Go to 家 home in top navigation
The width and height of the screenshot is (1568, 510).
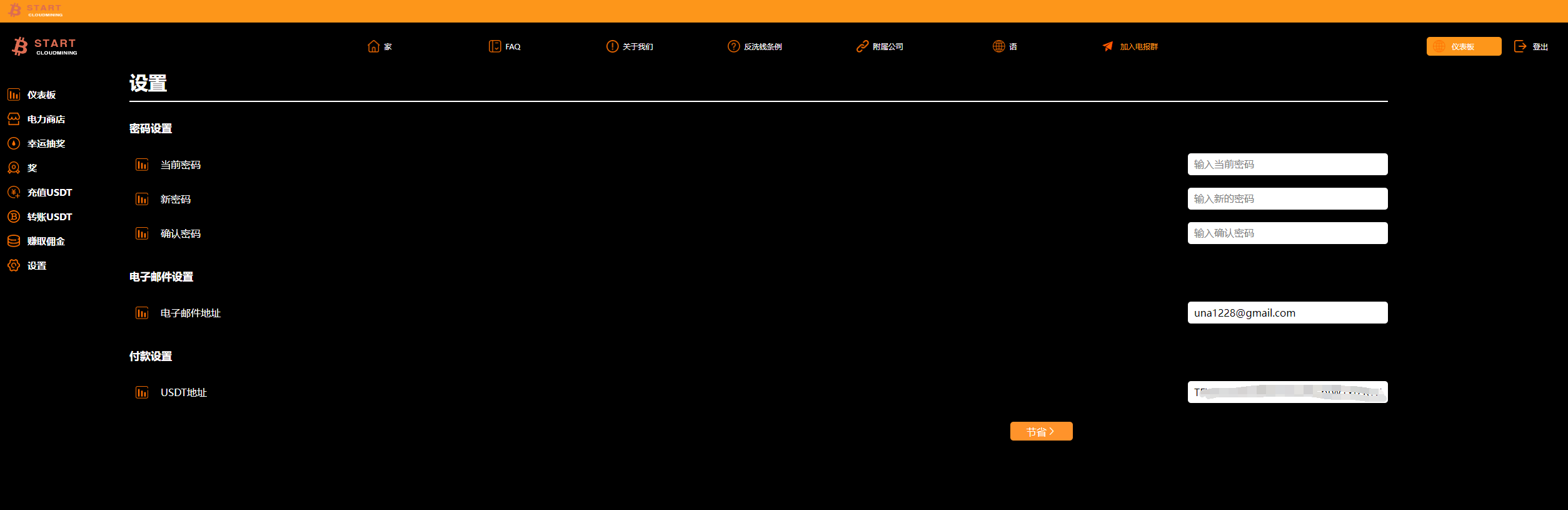379,46
